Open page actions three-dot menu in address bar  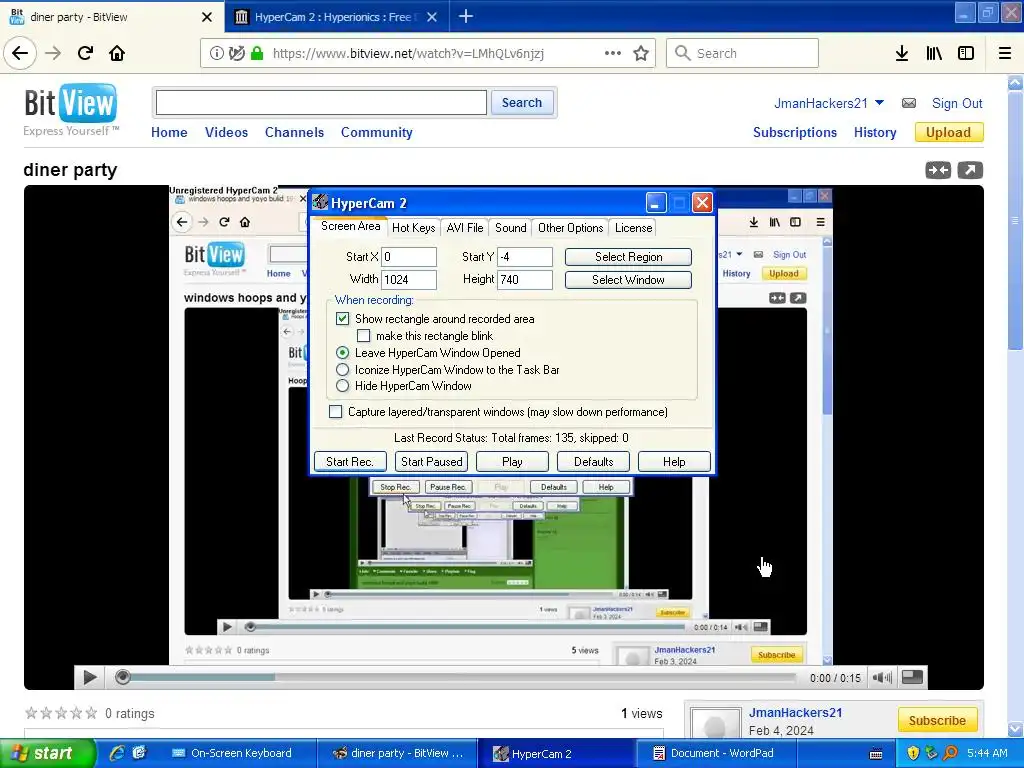click(613, 53)
